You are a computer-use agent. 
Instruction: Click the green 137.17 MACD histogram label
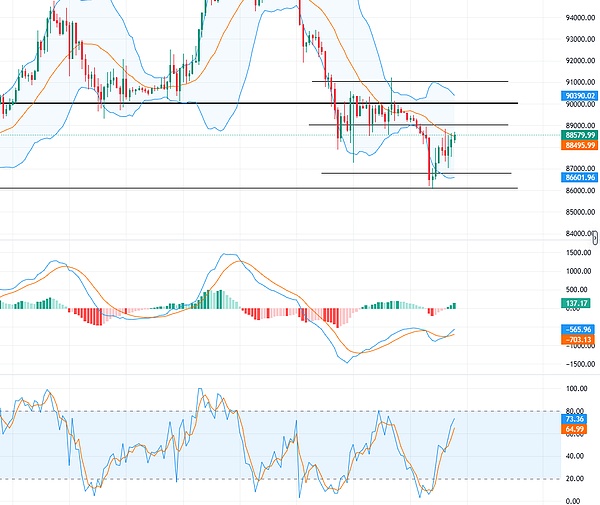pyautogui.click(x=577, y=302)
